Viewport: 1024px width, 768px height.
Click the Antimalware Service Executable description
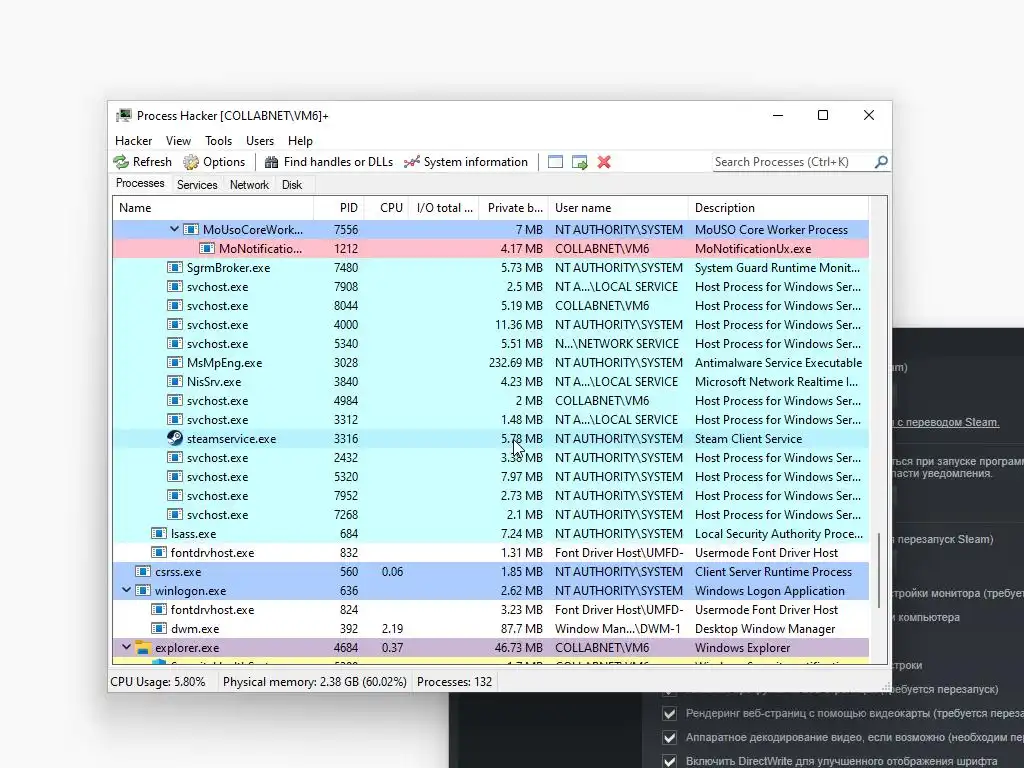(x=778, y=362)
